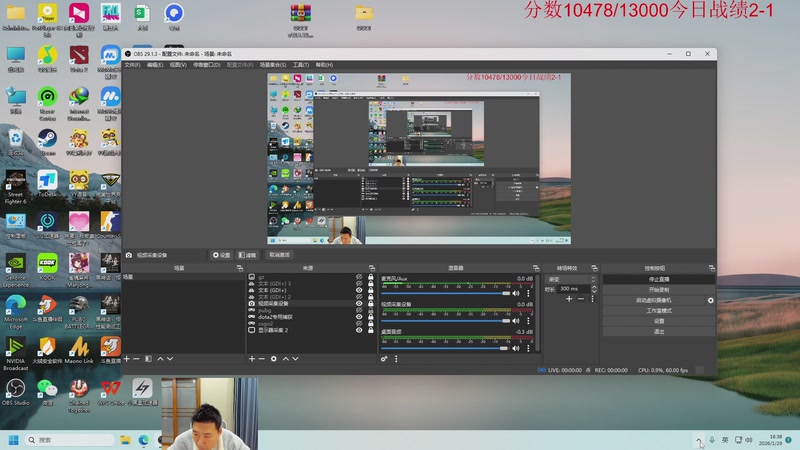The image size is (800, 450).
Task: Open advanced audio properties gears icon
Action: click(x=384, y=359)
